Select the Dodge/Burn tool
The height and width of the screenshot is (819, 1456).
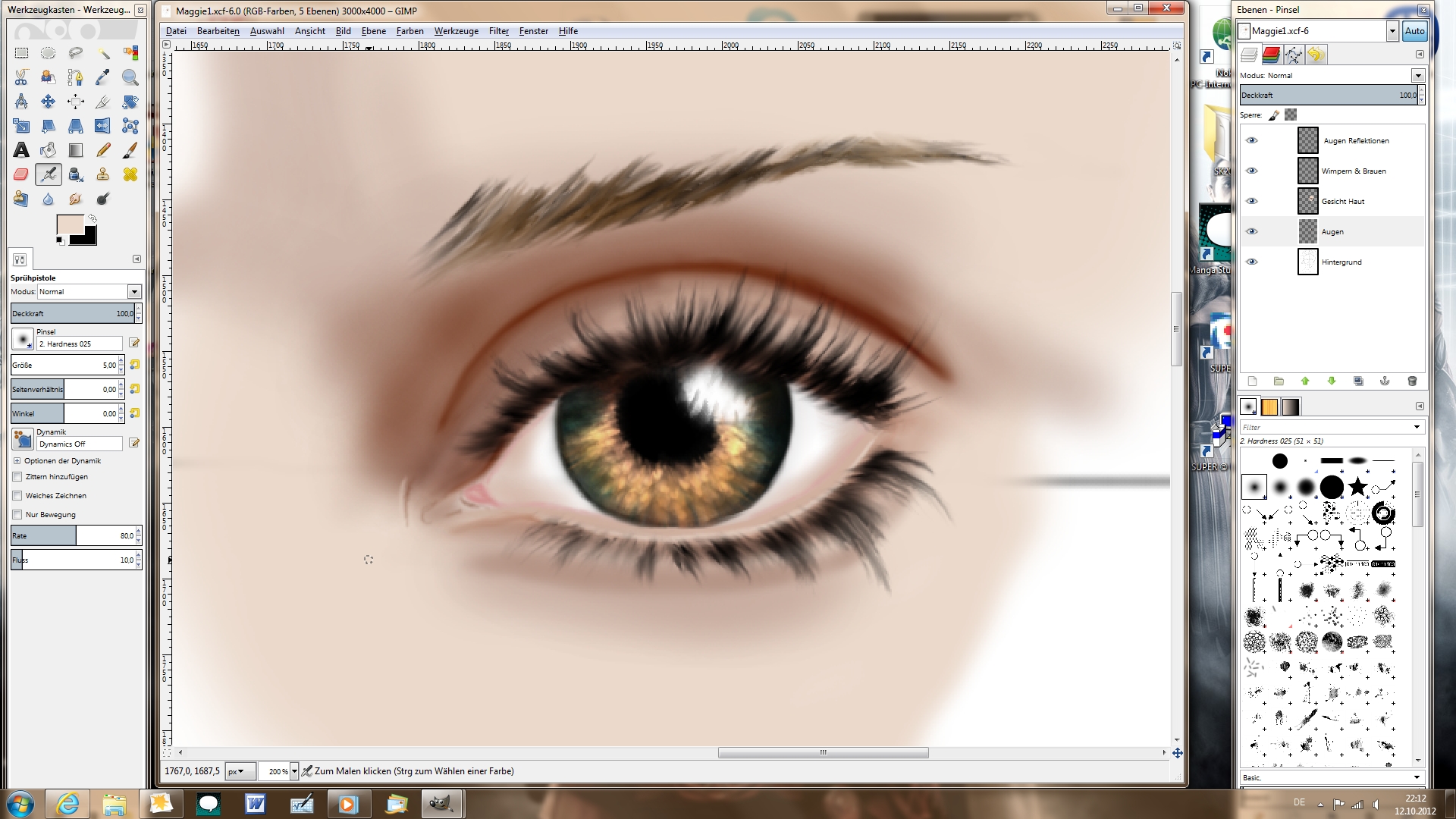[103, 199]
